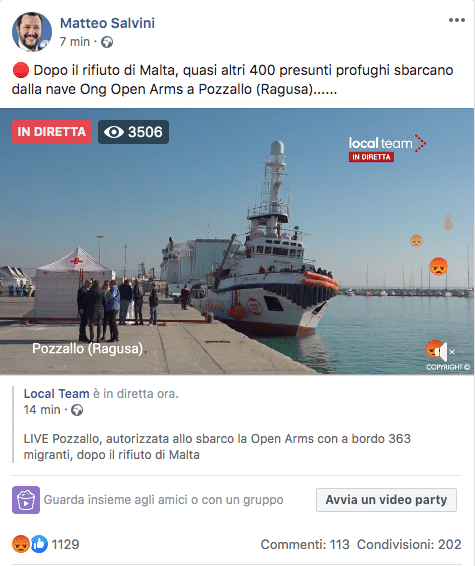
Task: Click the 14 min shared post timestamp
Action: [x=42, y=410]
